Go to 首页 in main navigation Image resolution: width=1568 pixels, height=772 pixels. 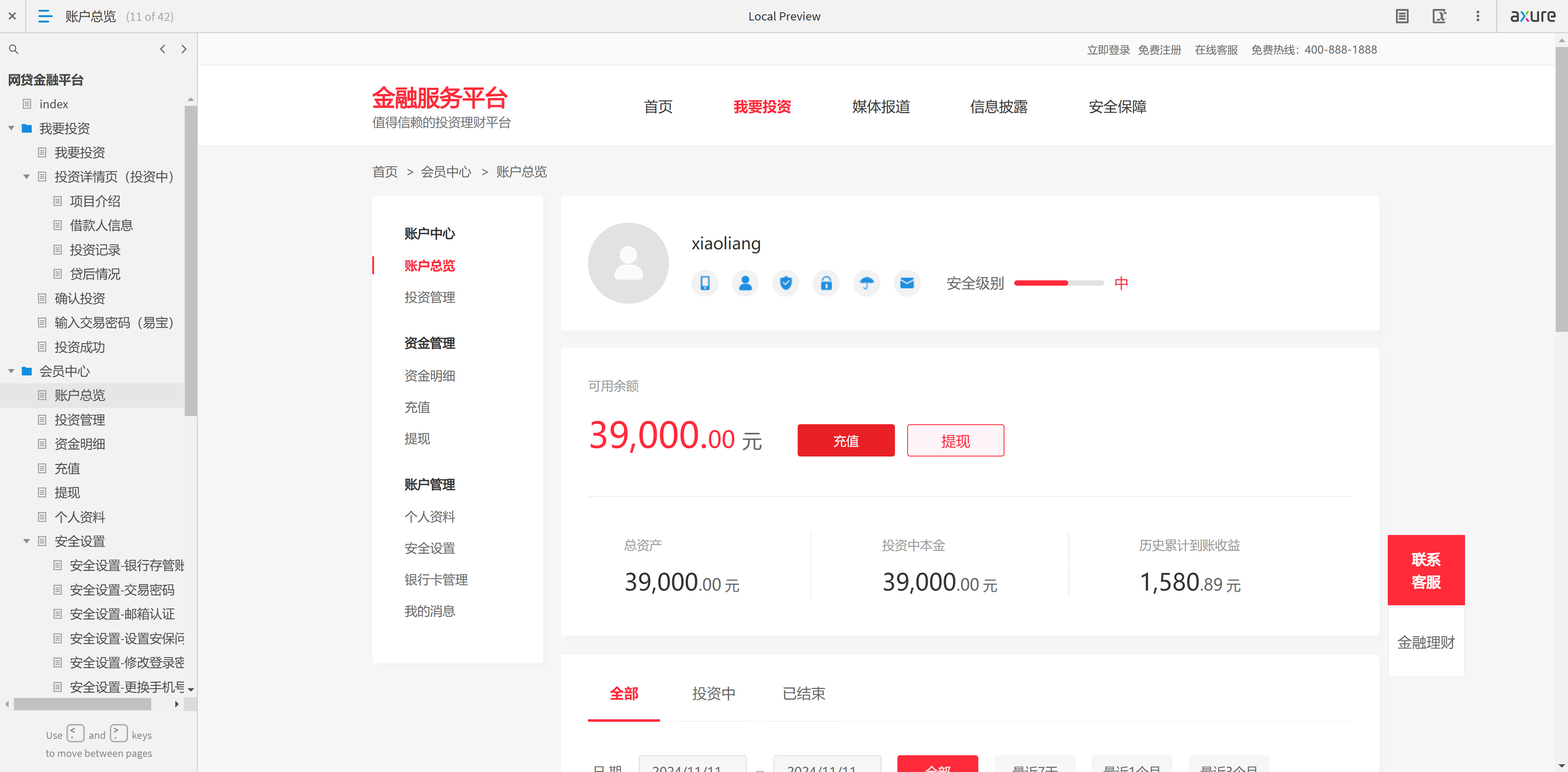(x=658, y=107)
